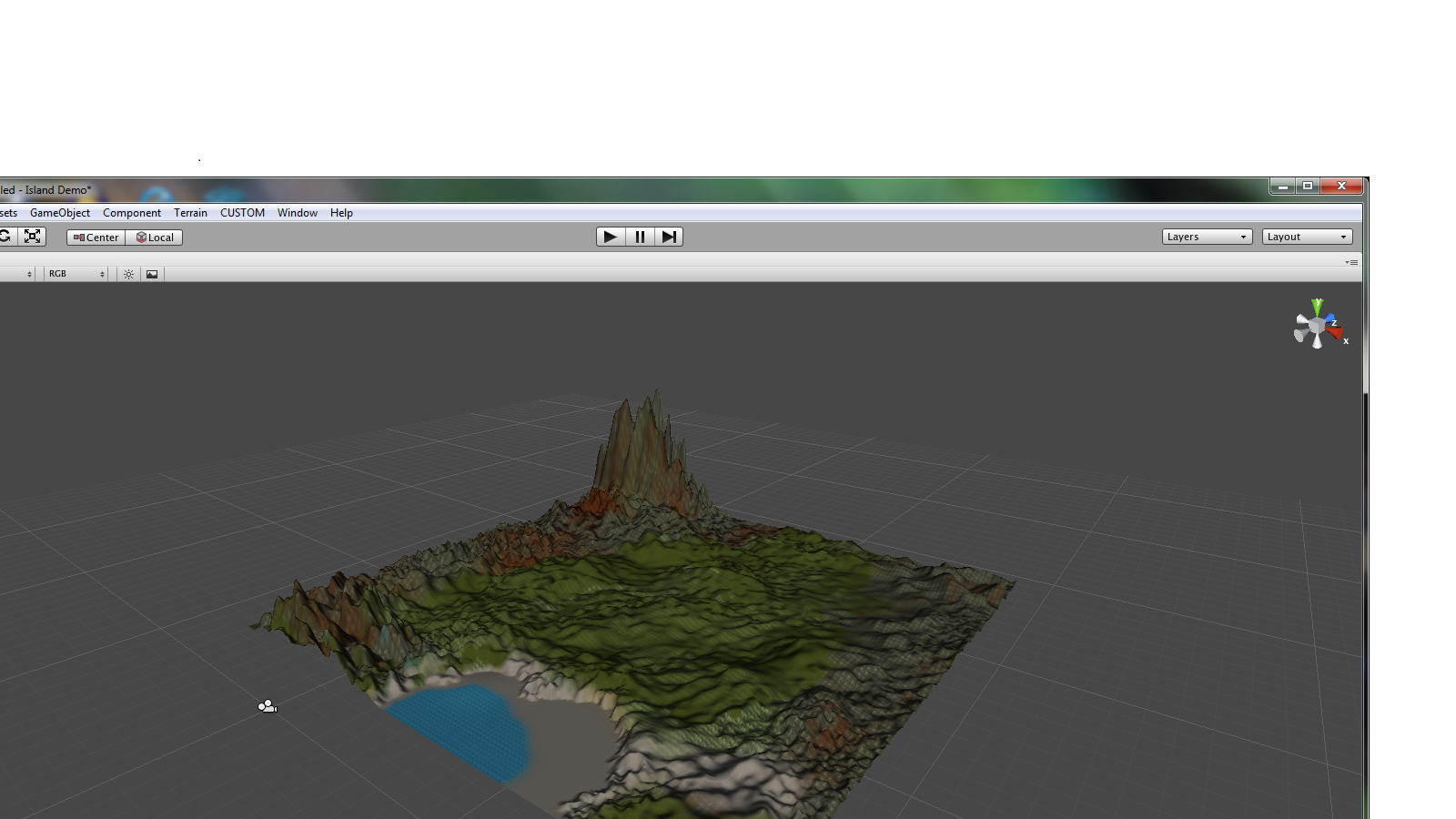Open the RGB render mode dropdown
Screen dimensions: 1456x819
point(76,274)
